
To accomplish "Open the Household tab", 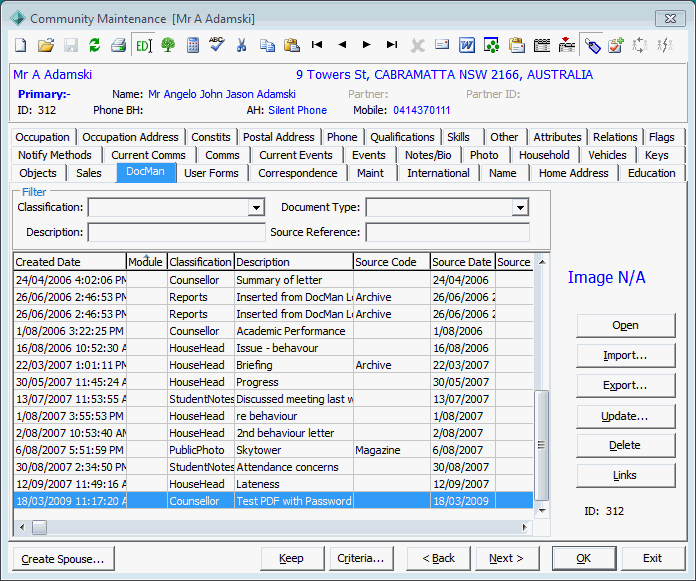I will point(544,155).
